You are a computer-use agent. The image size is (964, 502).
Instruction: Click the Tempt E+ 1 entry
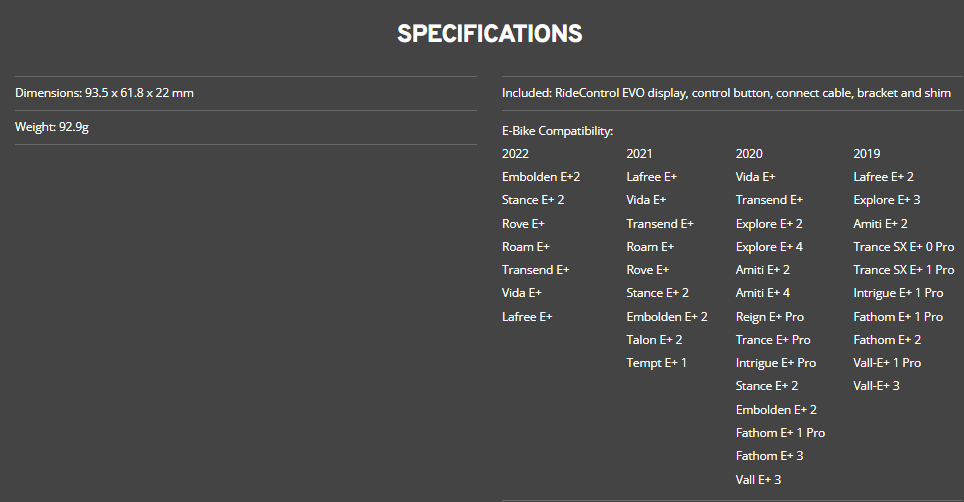pyautogui.click(x=656, y=363)
